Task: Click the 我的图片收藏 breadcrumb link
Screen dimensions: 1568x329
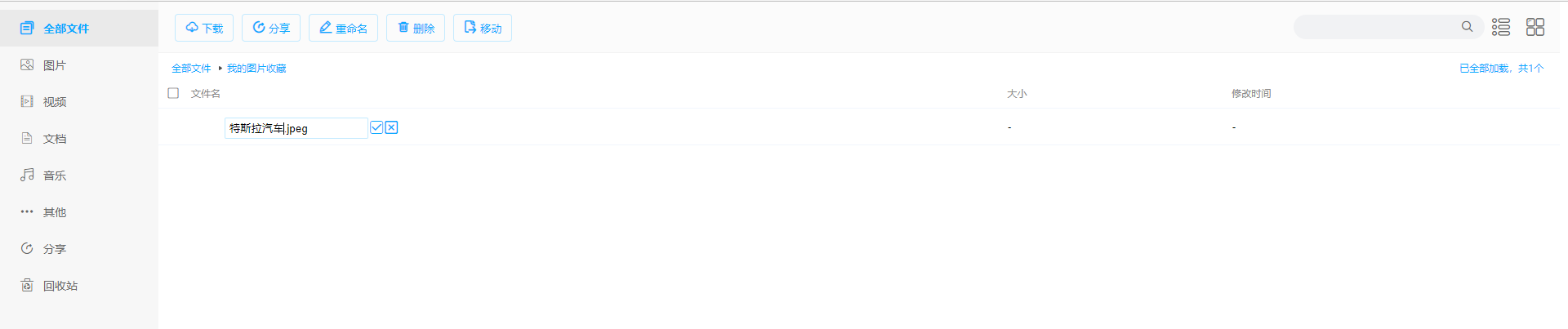Action: pyautogui.click(x=256, y=69)
